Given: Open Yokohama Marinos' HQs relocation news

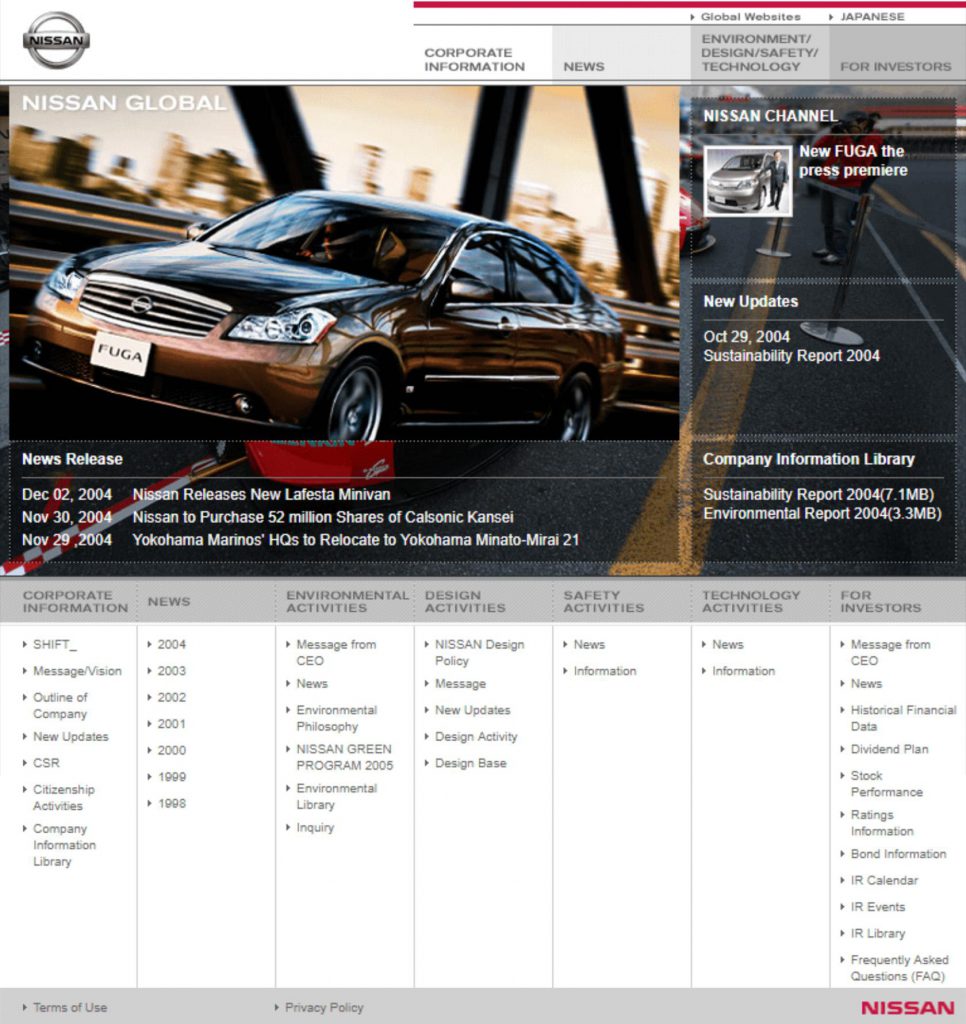Looking at the screenshot, I should coord(356,540).
